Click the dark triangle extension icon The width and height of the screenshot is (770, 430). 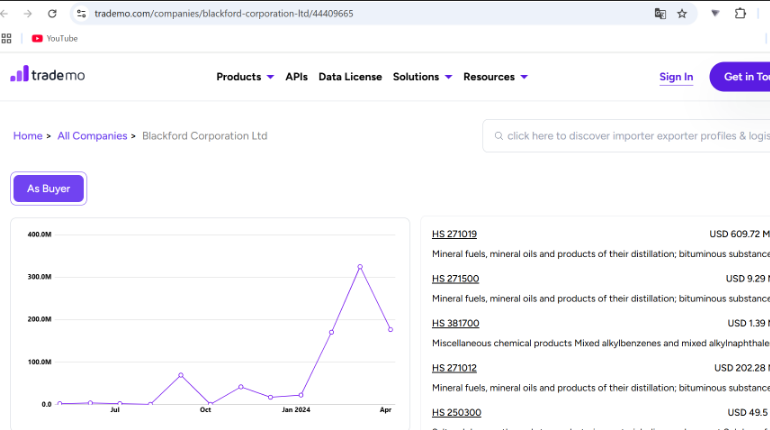tap(715, 13)
